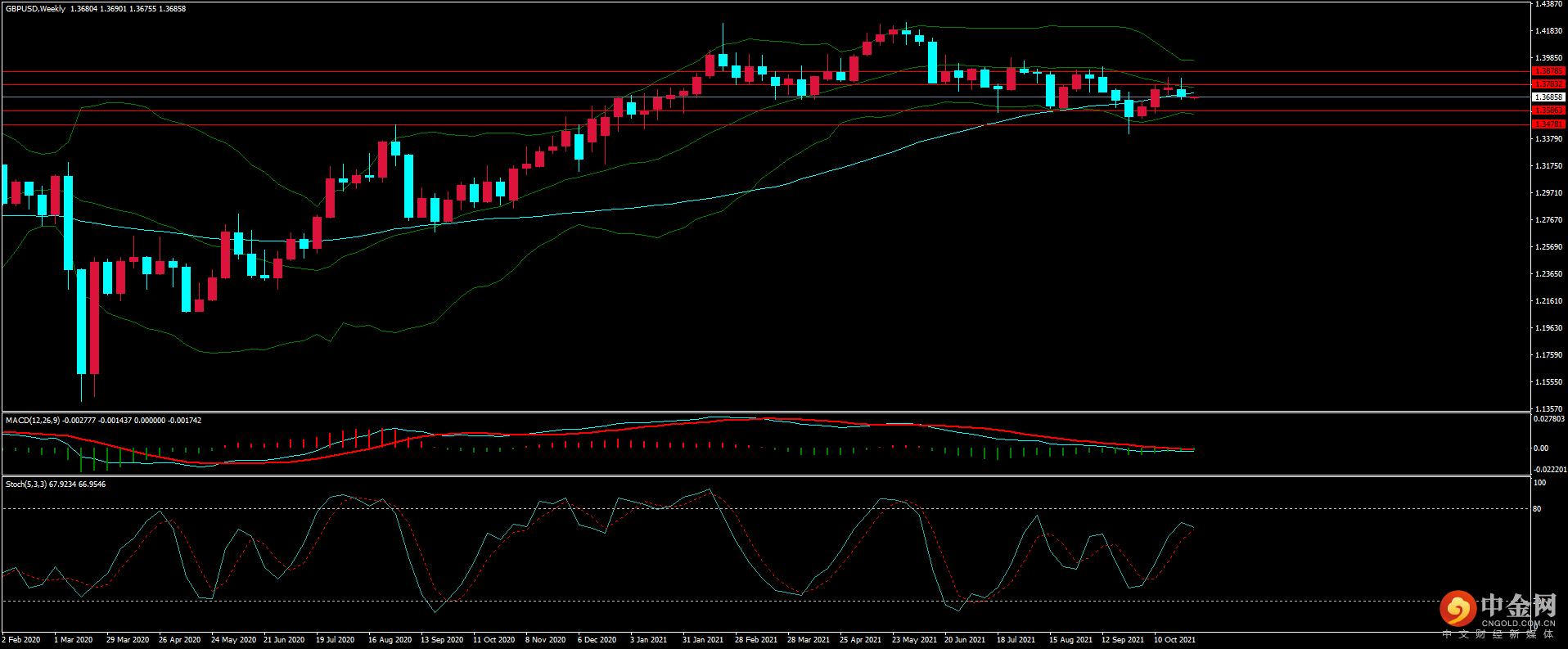The width and height of the screenshot is (1568, 649).
Task: Click the 23 May 2021 date label
Action: coord(914,640)
